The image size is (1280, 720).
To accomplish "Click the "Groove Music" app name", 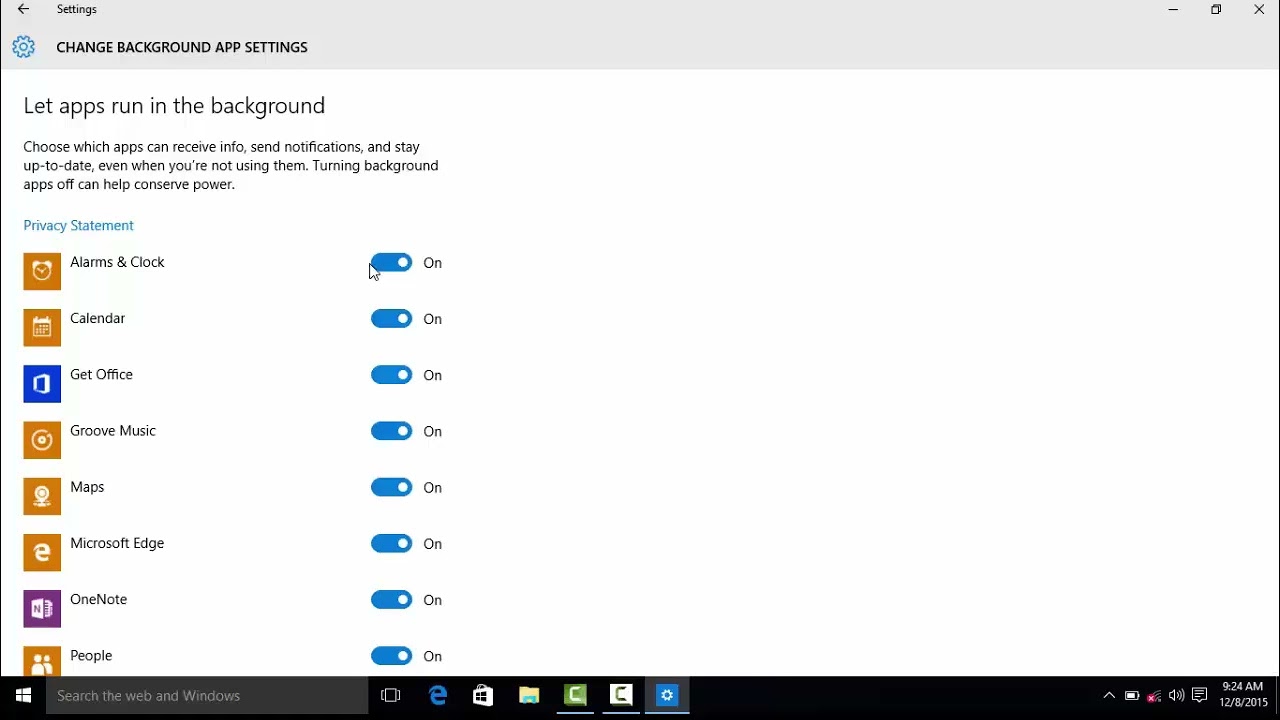I will tap(113, 430).
